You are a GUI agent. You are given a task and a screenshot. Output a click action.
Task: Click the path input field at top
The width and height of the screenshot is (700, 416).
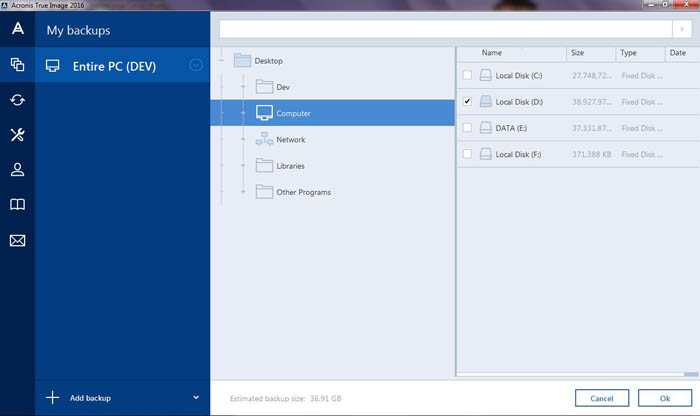pos(446,29)
